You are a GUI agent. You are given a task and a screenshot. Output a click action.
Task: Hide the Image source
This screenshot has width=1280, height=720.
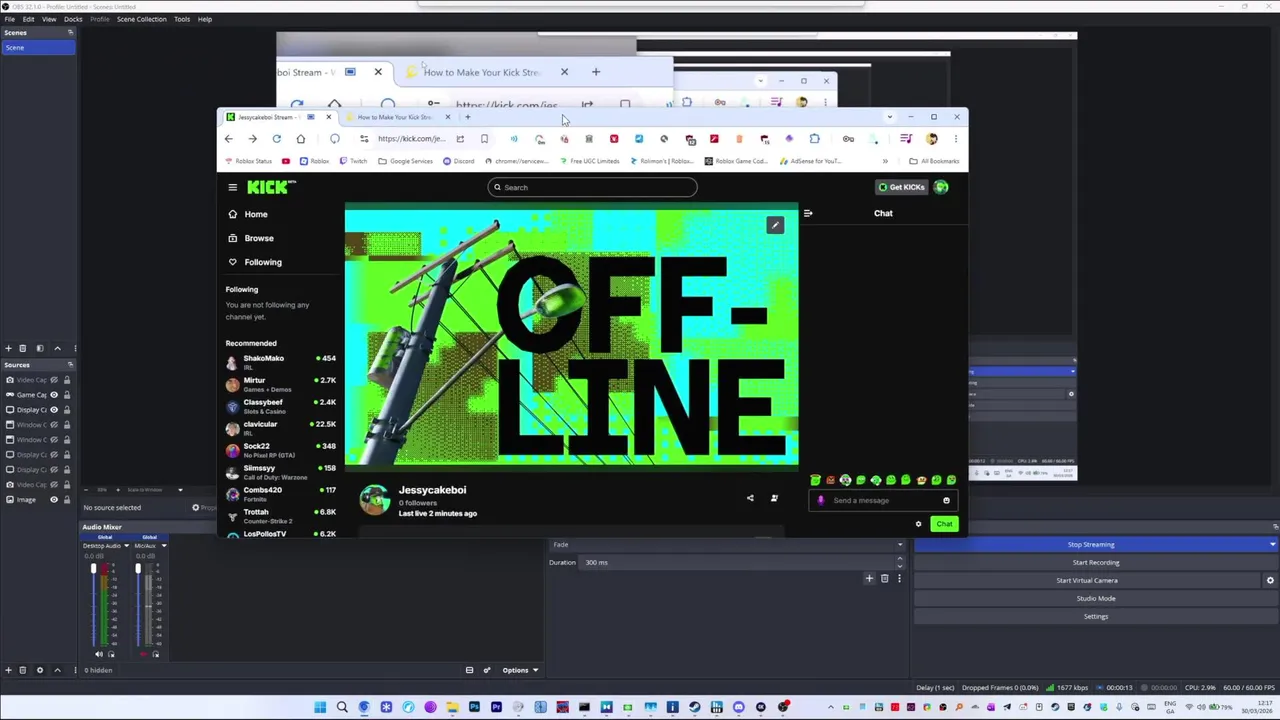54,500
